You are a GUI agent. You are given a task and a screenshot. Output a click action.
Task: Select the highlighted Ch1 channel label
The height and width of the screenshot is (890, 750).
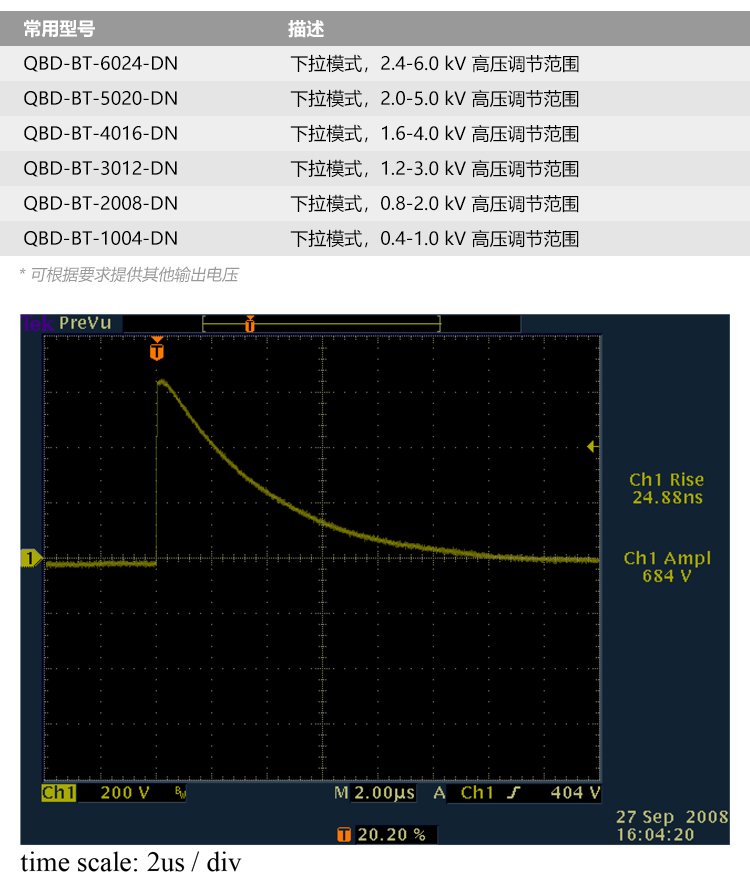pyautogui.click(x=59, y=793)
